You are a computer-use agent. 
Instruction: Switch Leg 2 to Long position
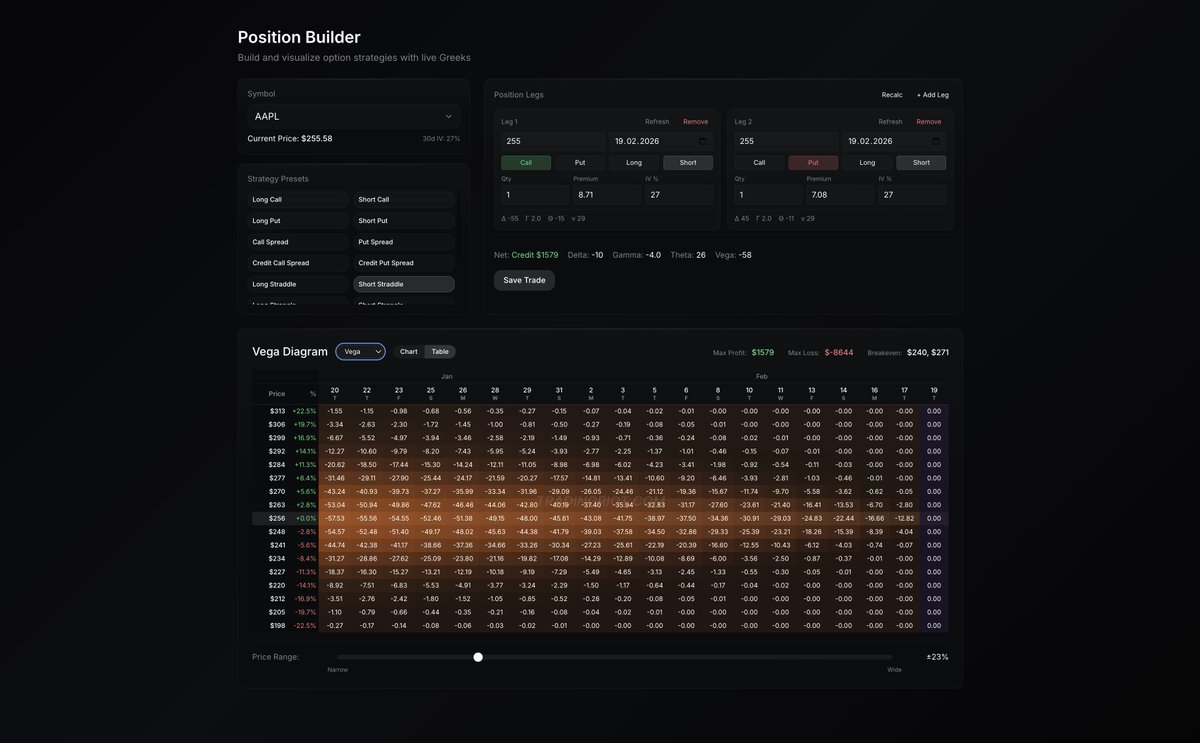pos(866,161)
